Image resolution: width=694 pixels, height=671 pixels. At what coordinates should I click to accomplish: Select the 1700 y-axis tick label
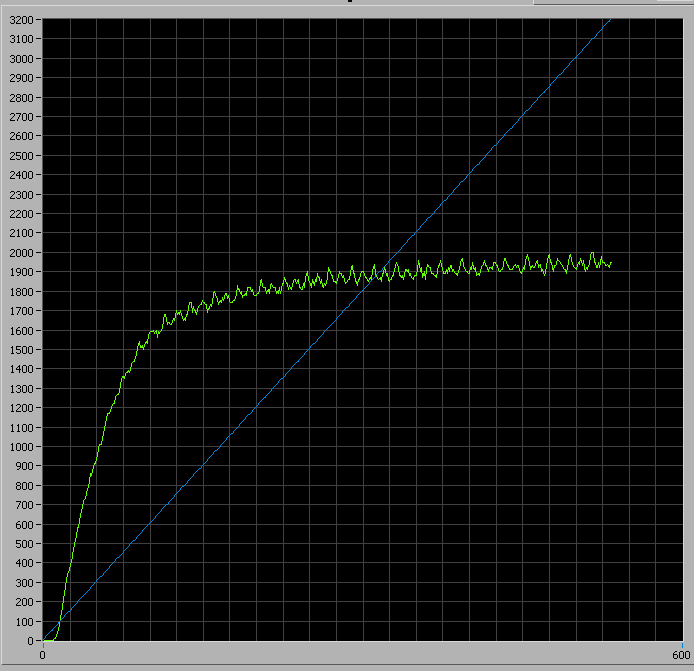coord(21,311)
